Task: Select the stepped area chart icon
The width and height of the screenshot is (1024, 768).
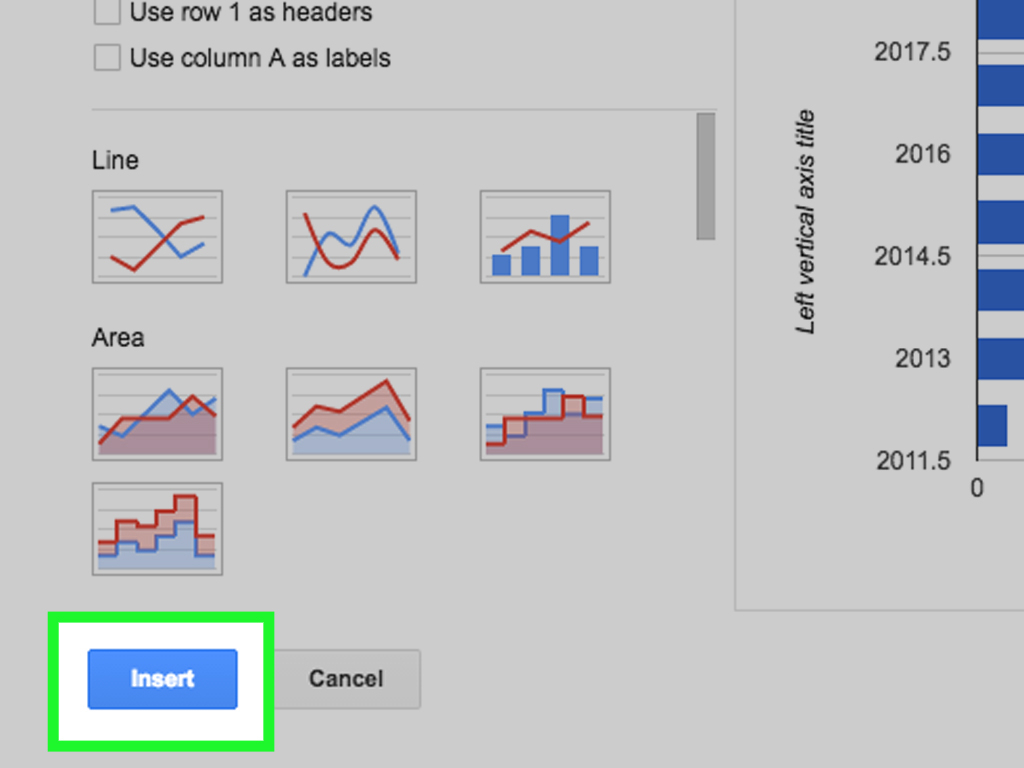Action: (545, 414)
